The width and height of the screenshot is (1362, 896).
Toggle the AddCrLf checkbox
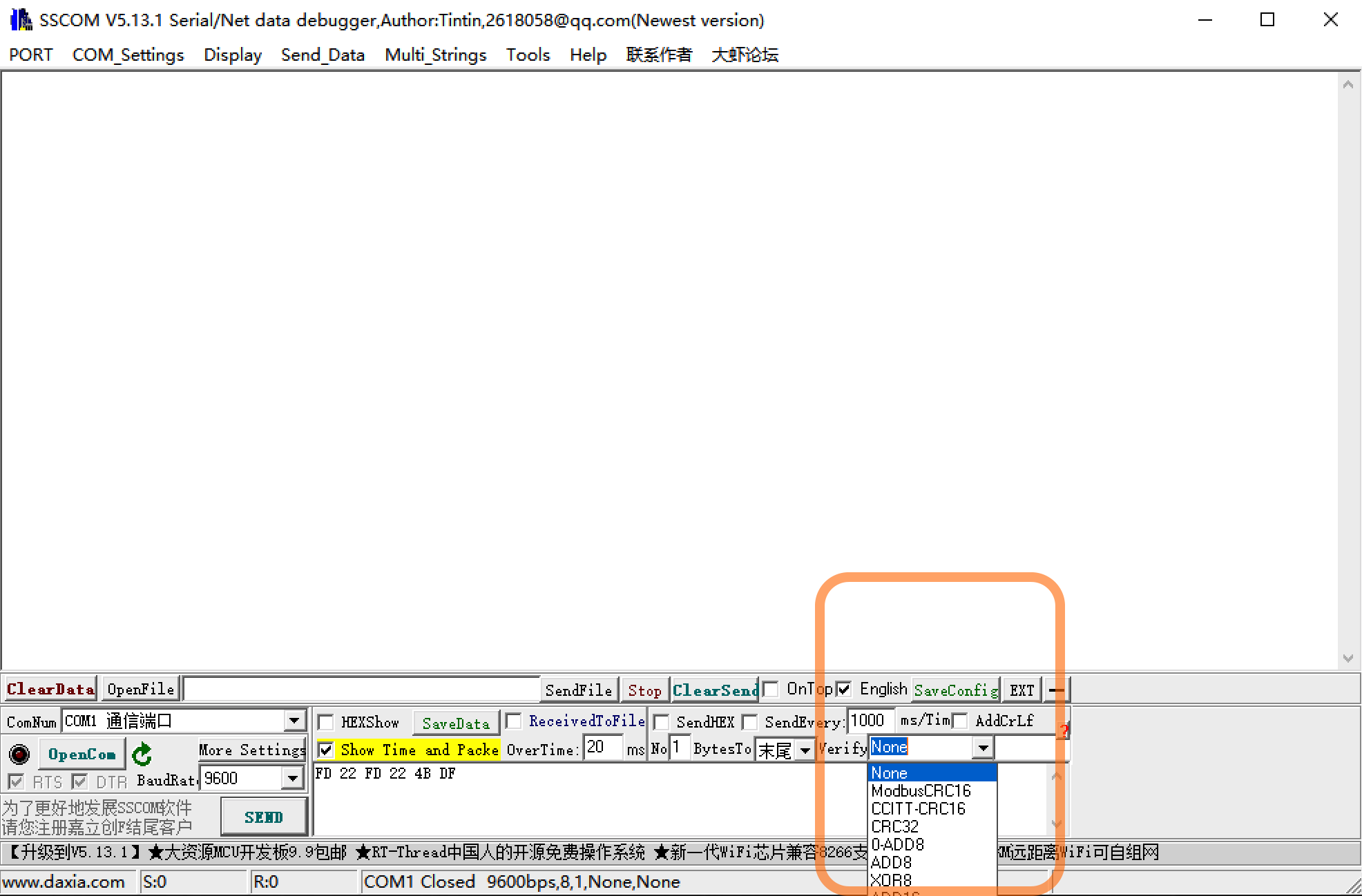(x=959, y=721)
